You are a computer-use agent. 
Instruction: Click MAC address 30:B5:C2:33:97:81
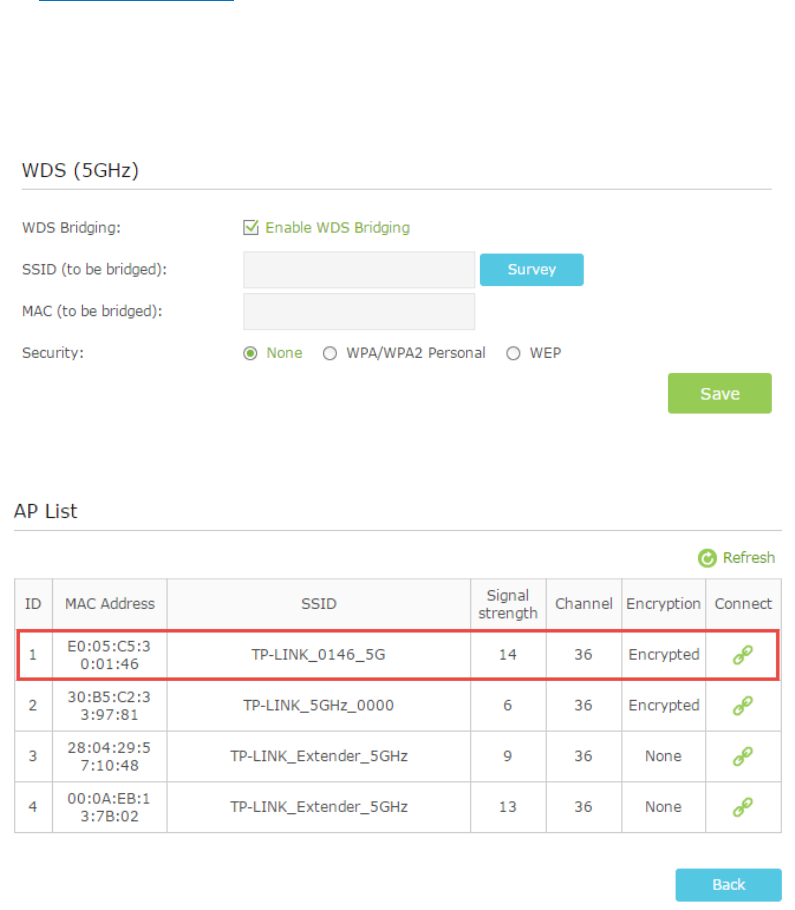pyautogui.click(x=109, y=705)
